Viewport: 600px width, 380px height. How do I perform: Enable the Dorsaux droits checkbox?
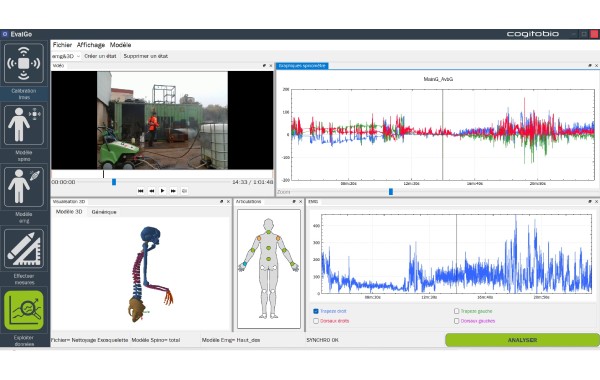point(316,321)
